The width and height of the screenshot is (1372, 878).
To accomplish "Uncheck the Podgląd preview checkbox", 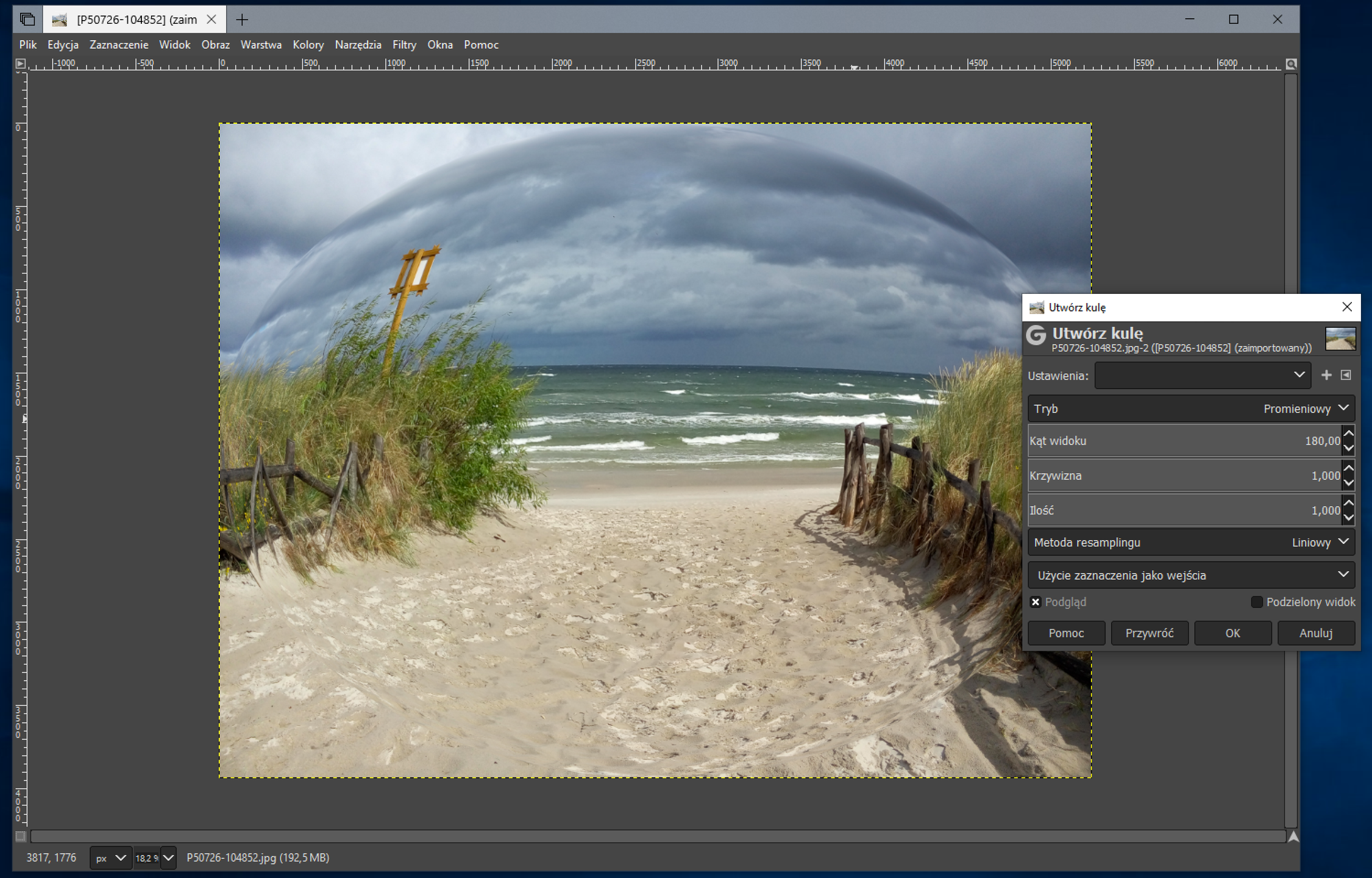I will 1036,602.
